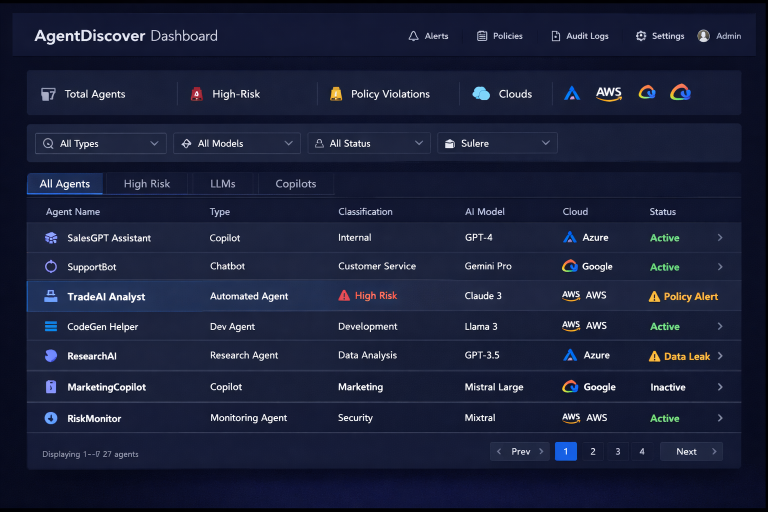Open Settings via the gear icon
The image size is (768, 512).
click(641, 36)
